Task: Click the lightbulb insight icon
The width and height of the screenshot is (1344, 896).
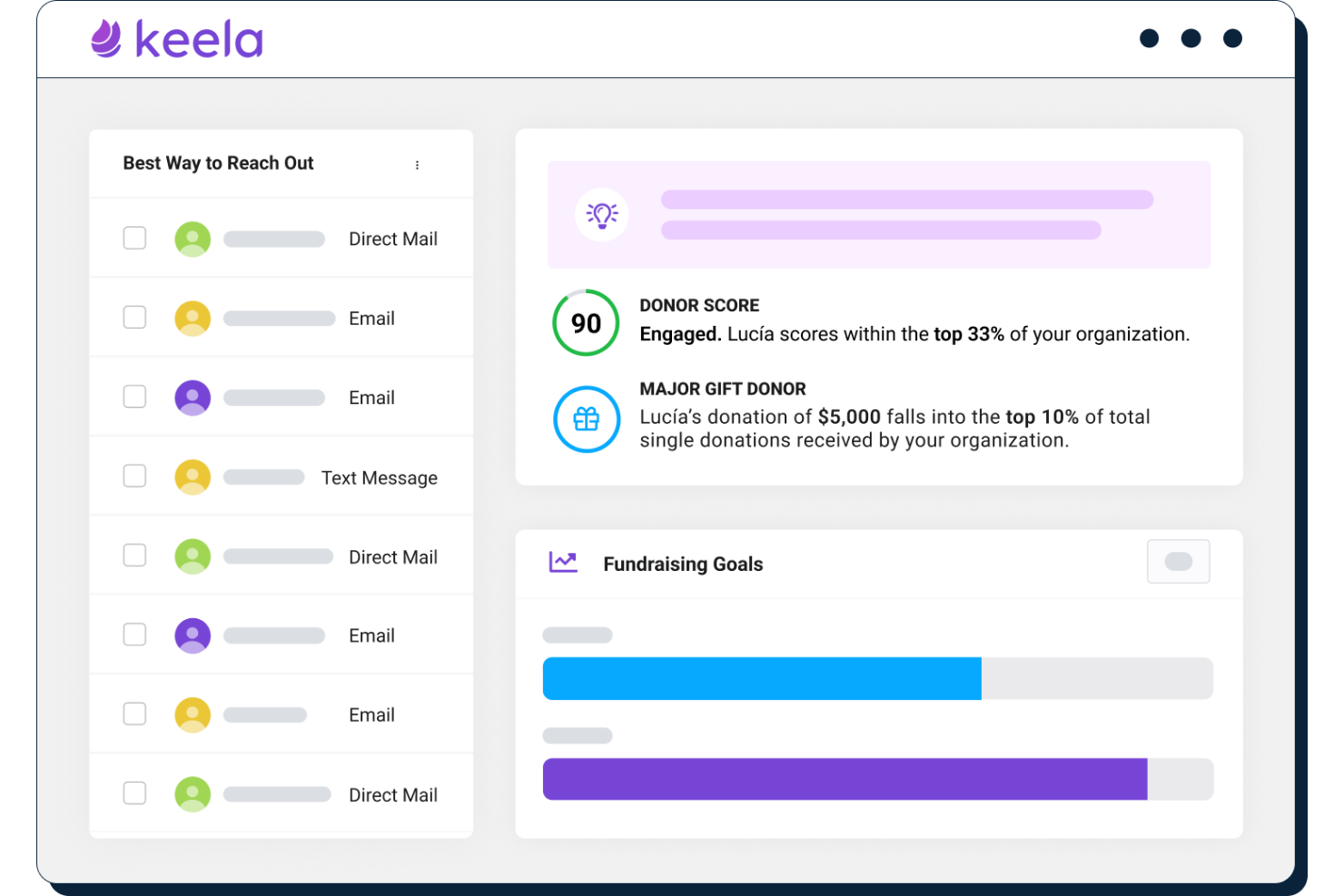Action: 601,214
